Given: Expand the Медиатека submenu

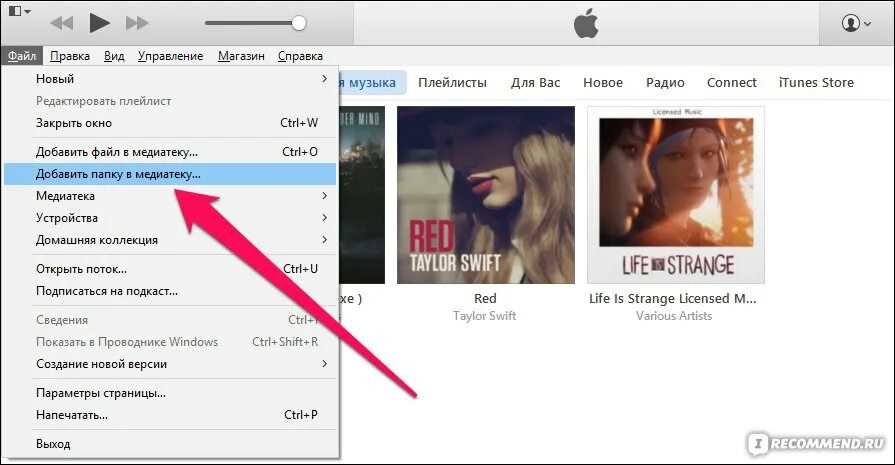Looking at the screenshot, I should (170, 196).
